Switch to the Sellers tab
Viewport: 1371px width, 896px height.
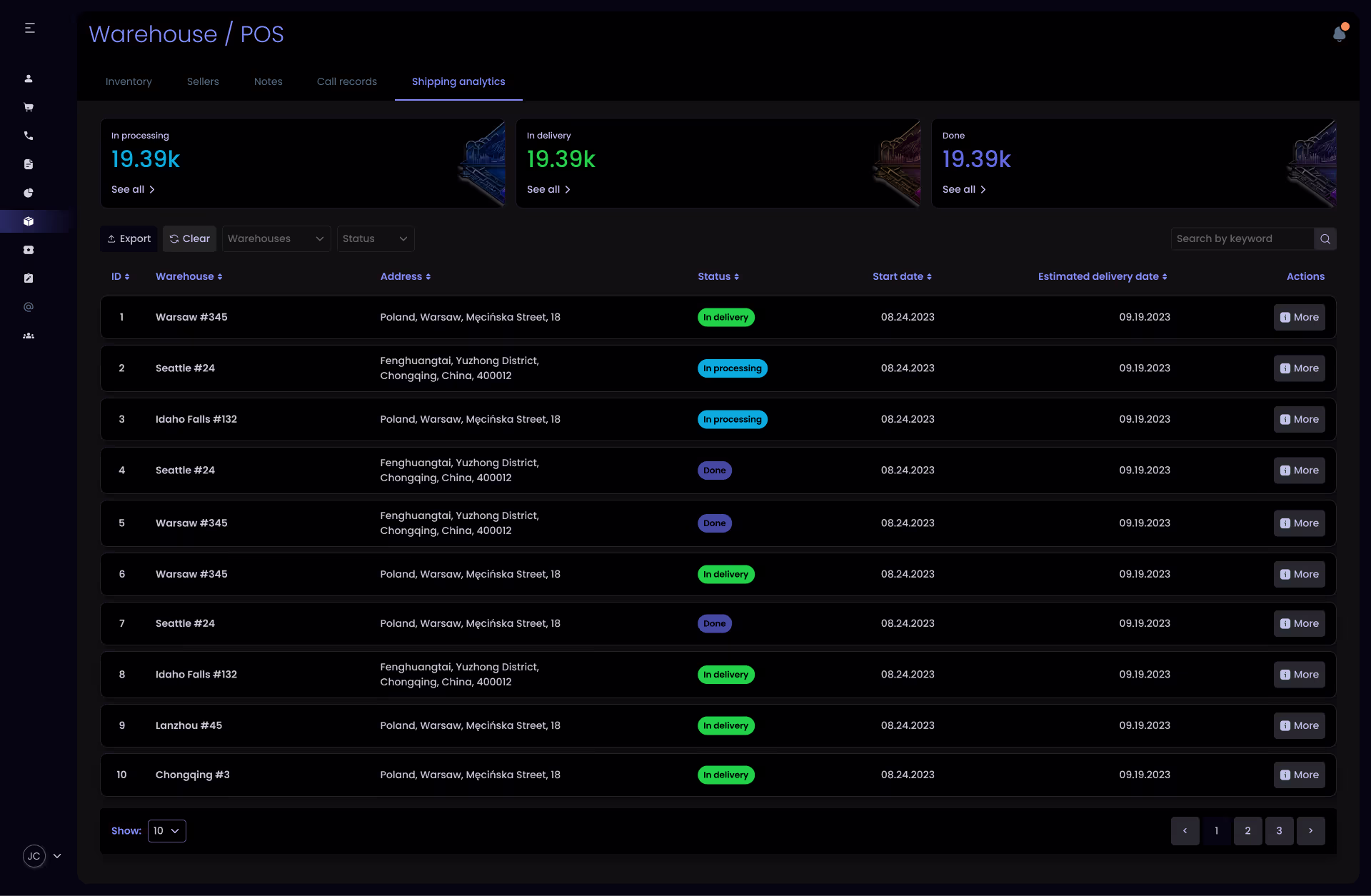coord(203,81)
